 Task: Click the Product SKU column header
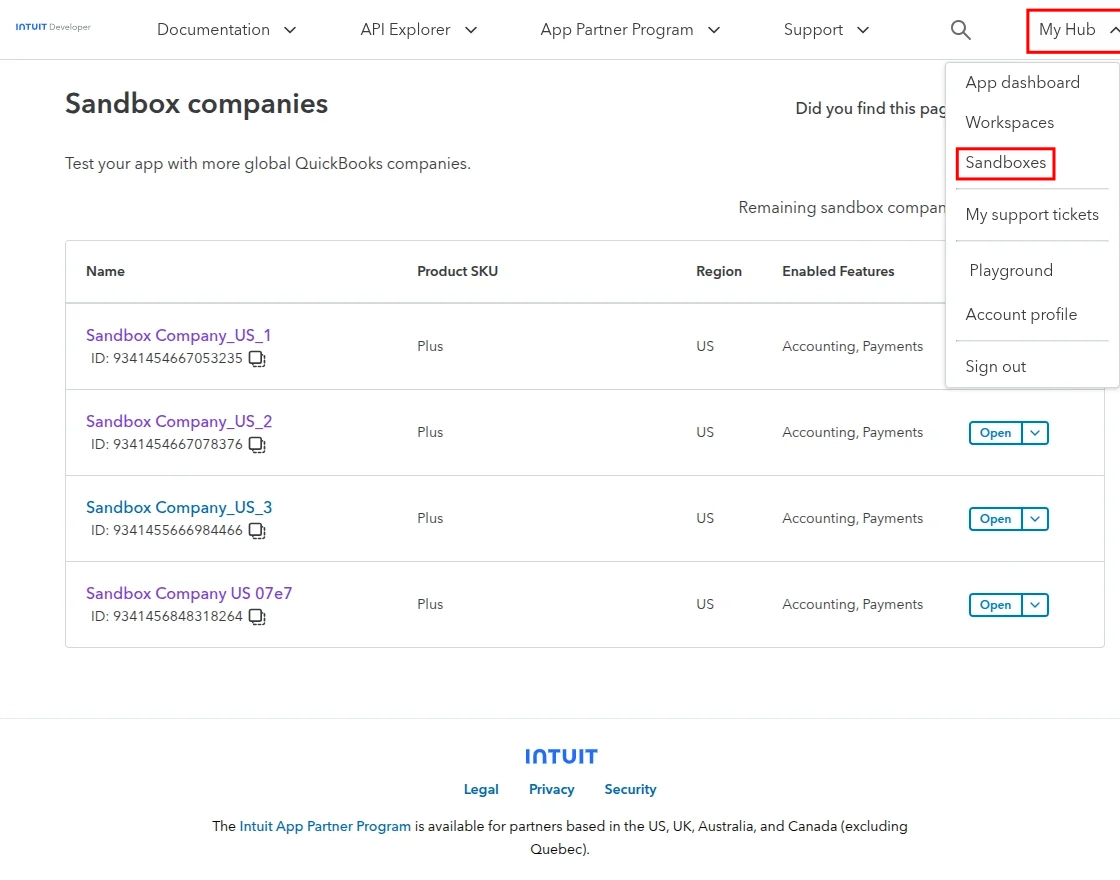pos(457,271)
